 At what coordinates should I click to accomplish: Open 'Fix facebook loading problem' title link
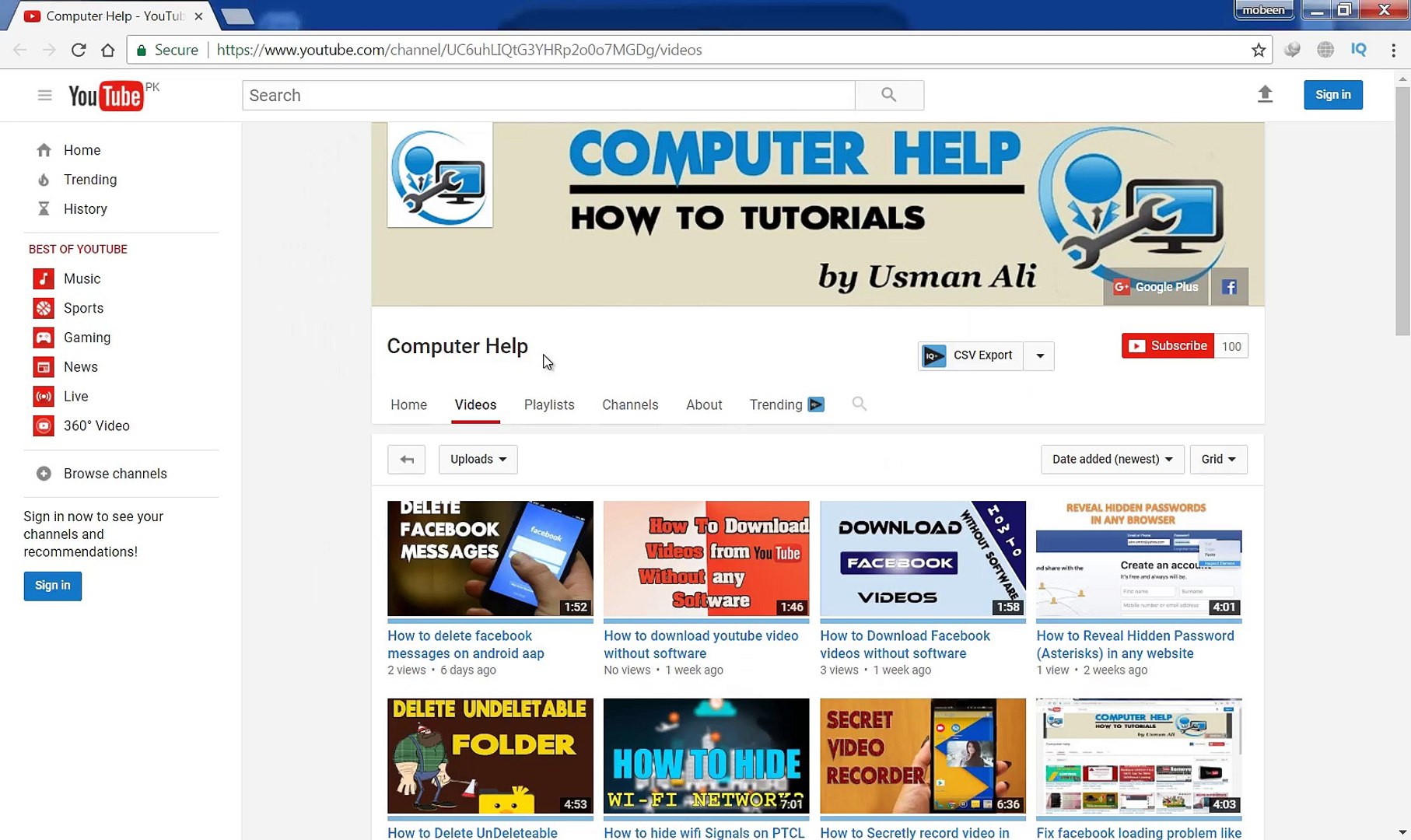(x=1139, y=833)
